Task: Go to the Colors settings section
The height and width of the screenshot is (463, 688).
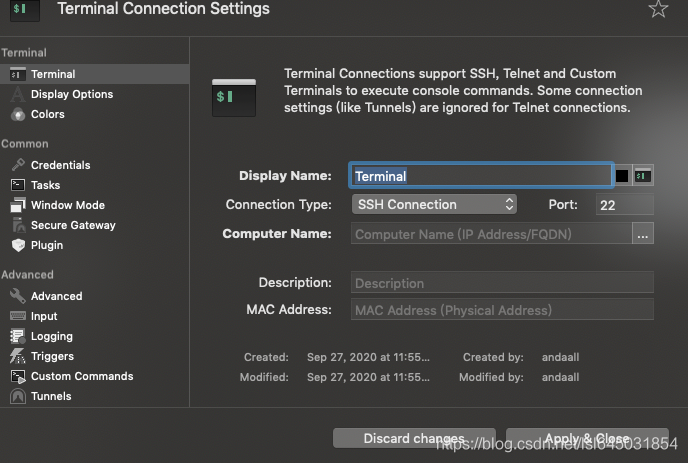Action: tap(47, 114)
